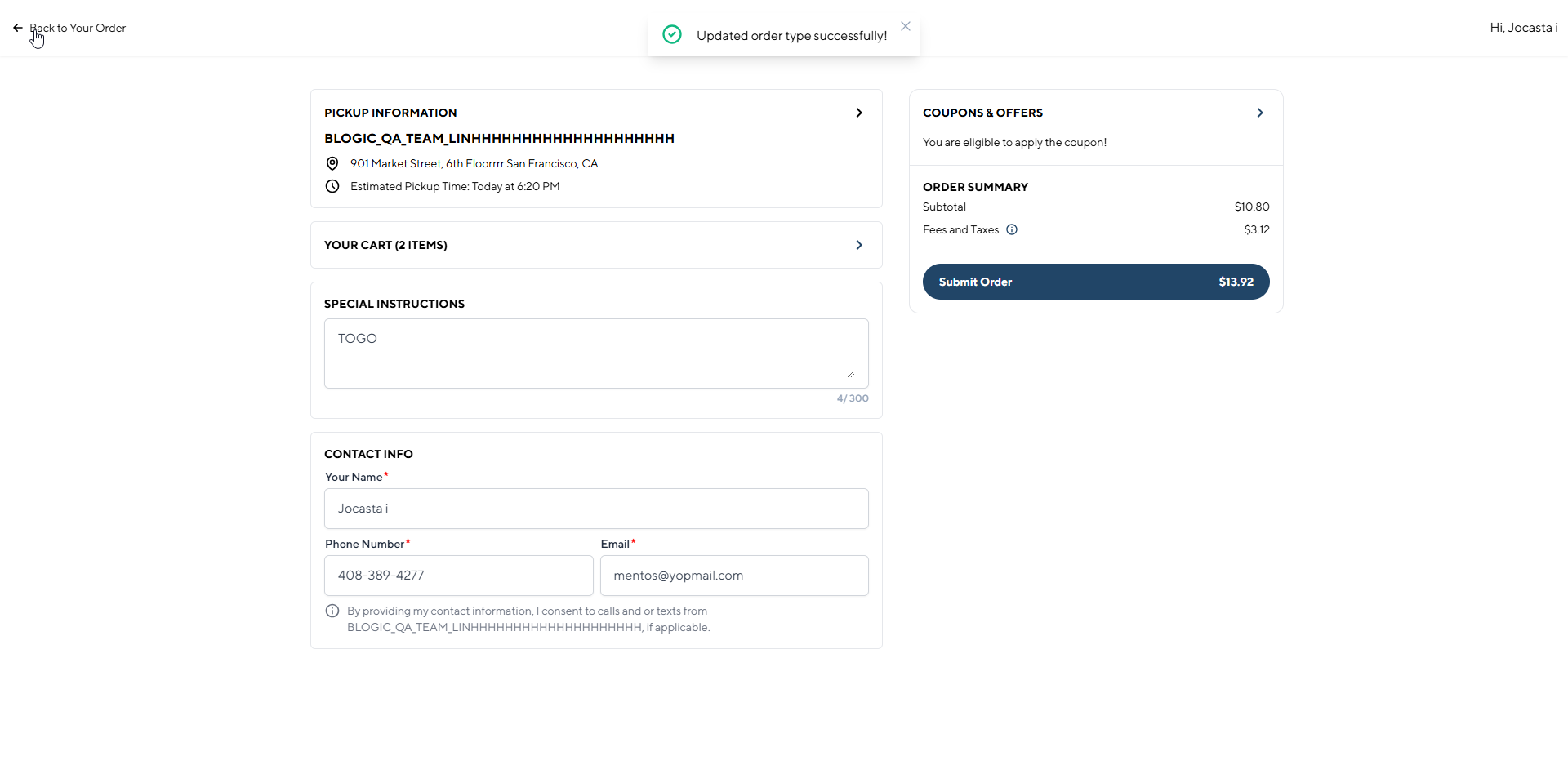The width and height of the screenshot is (1568, 778).
Task: Click the consent notice info icon
Action: pos(332,611)
